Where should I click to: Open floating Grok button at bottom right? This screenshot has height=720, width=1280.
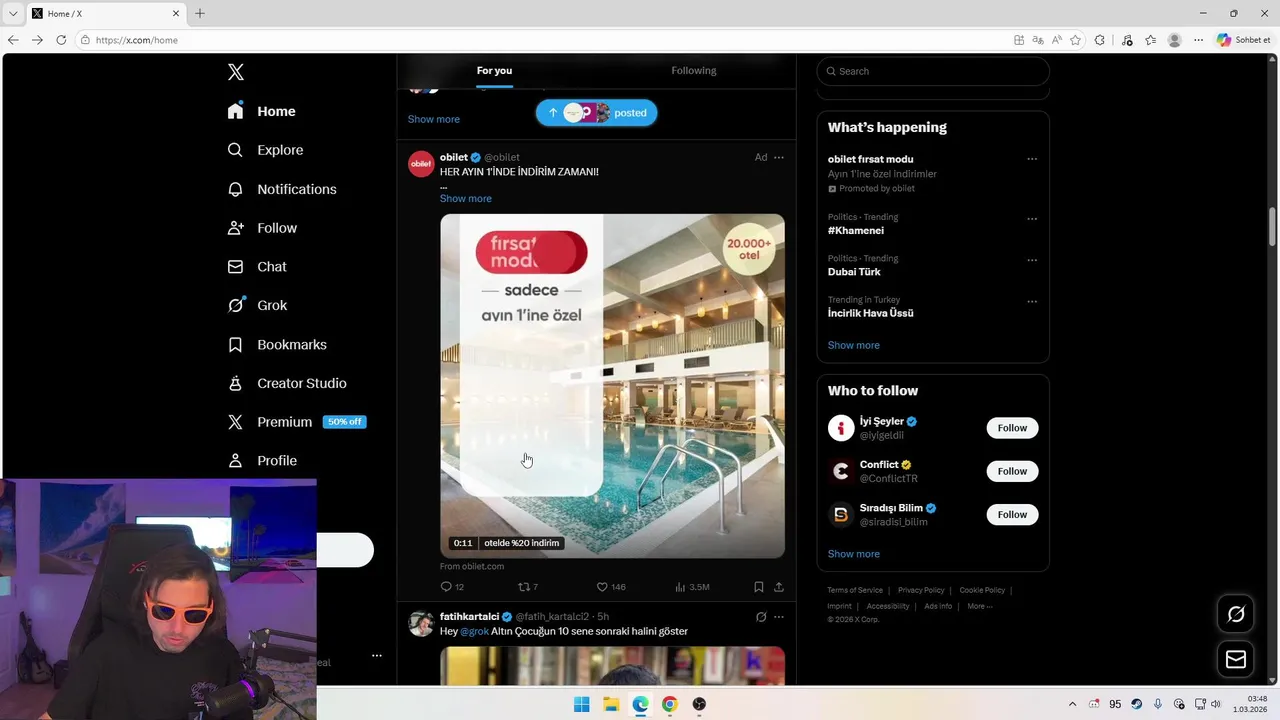click(x=1236, y=614)
